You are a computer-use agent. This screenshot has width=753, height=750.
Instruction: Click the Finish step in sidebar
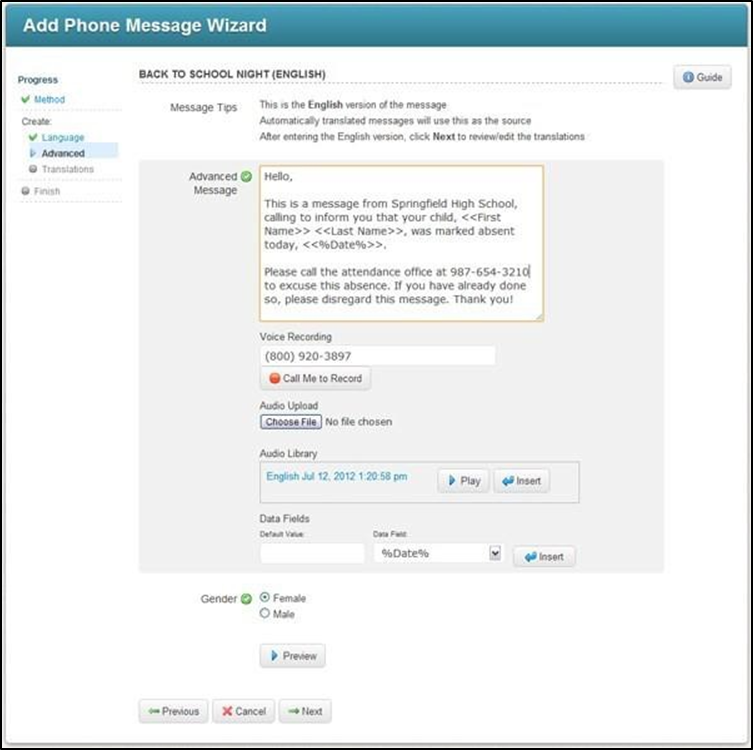46,191
